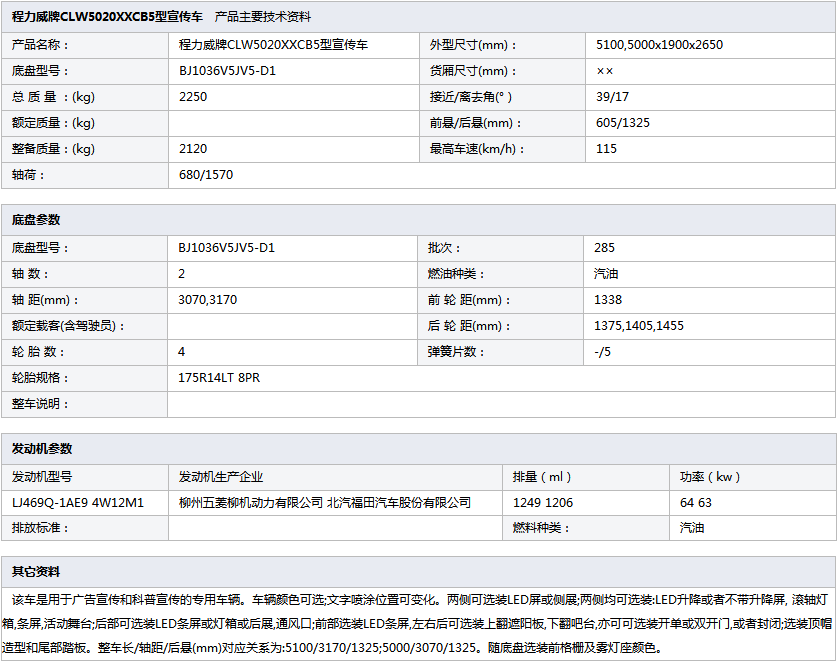Select overhang value 605/1325
The height and width of the screenshot is (662, 837).
(623, 123)
